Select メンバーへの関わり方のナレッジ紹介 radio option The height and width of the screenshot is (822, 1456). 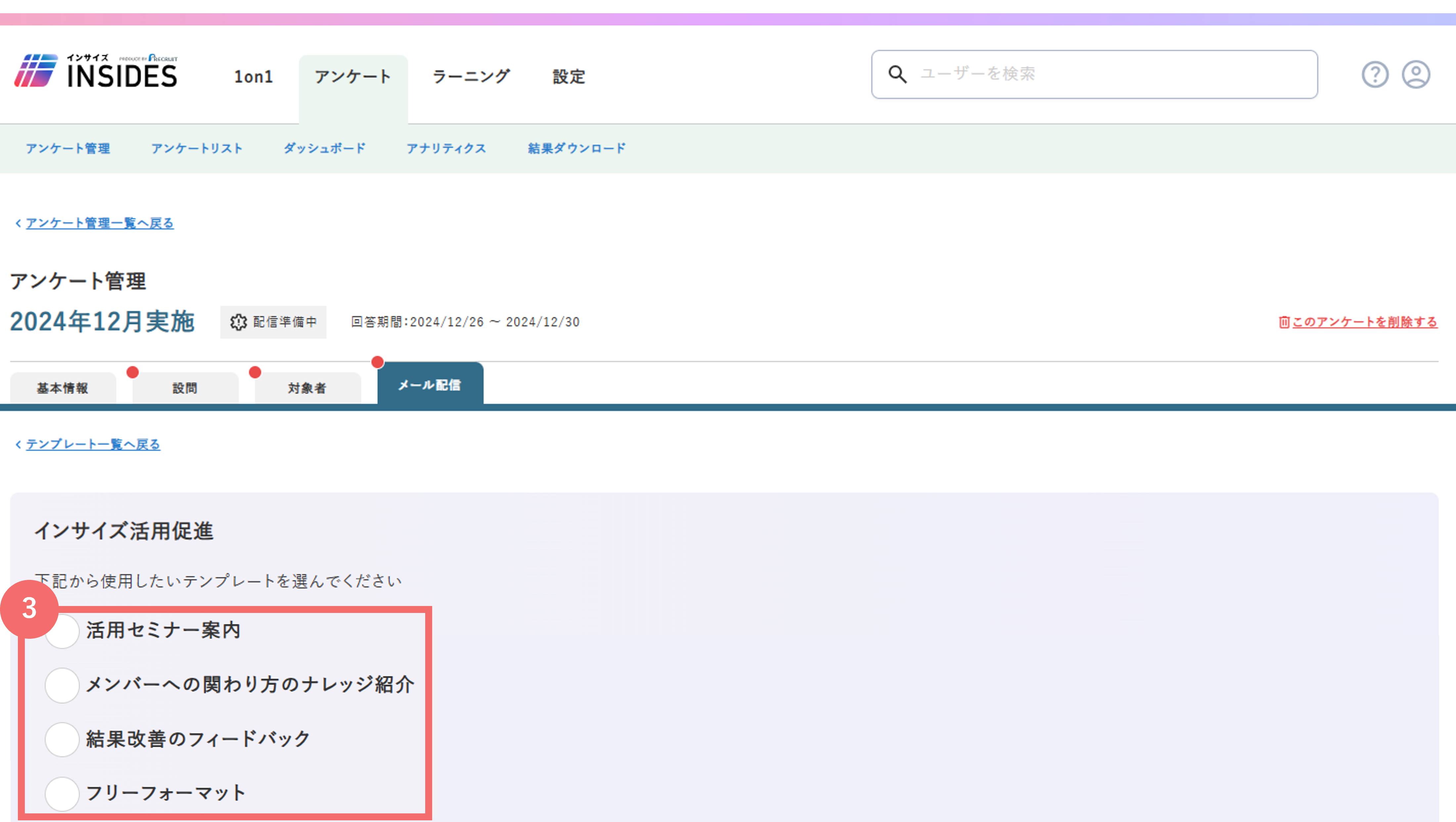click(62, 685)
